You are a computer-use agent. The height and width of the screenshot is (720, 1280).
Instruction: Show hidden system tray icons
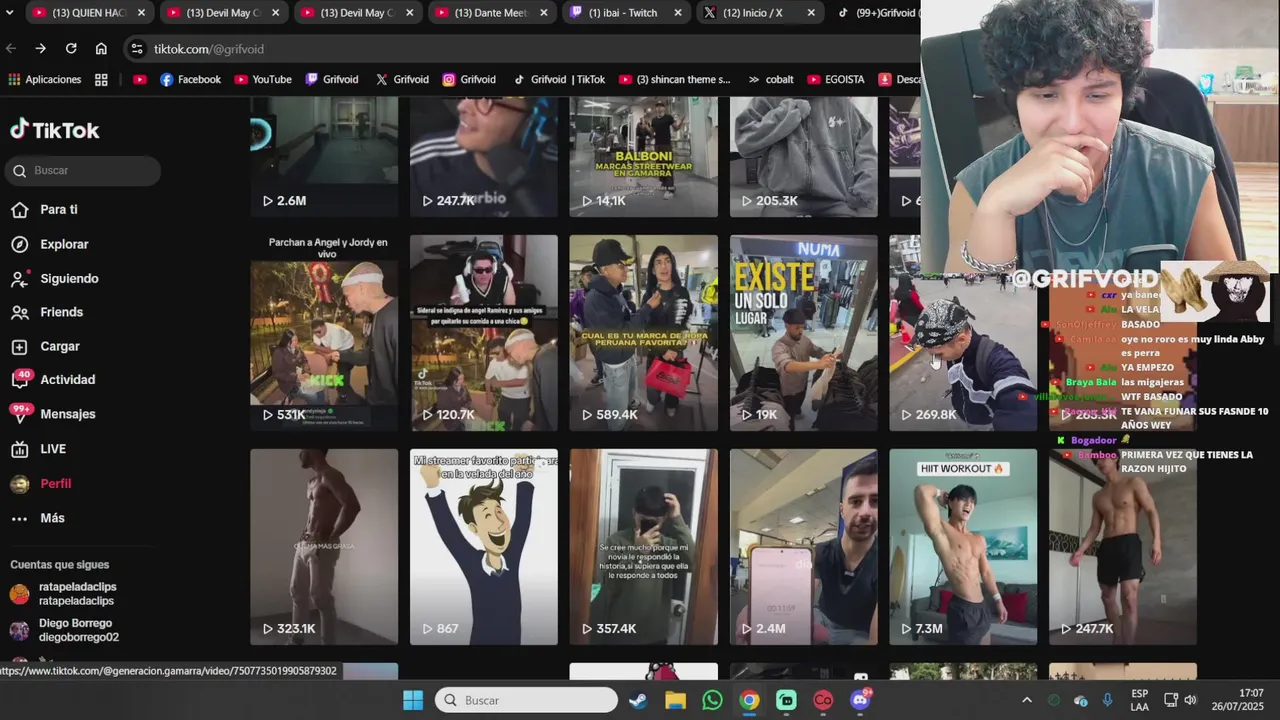coord(1026,700)
